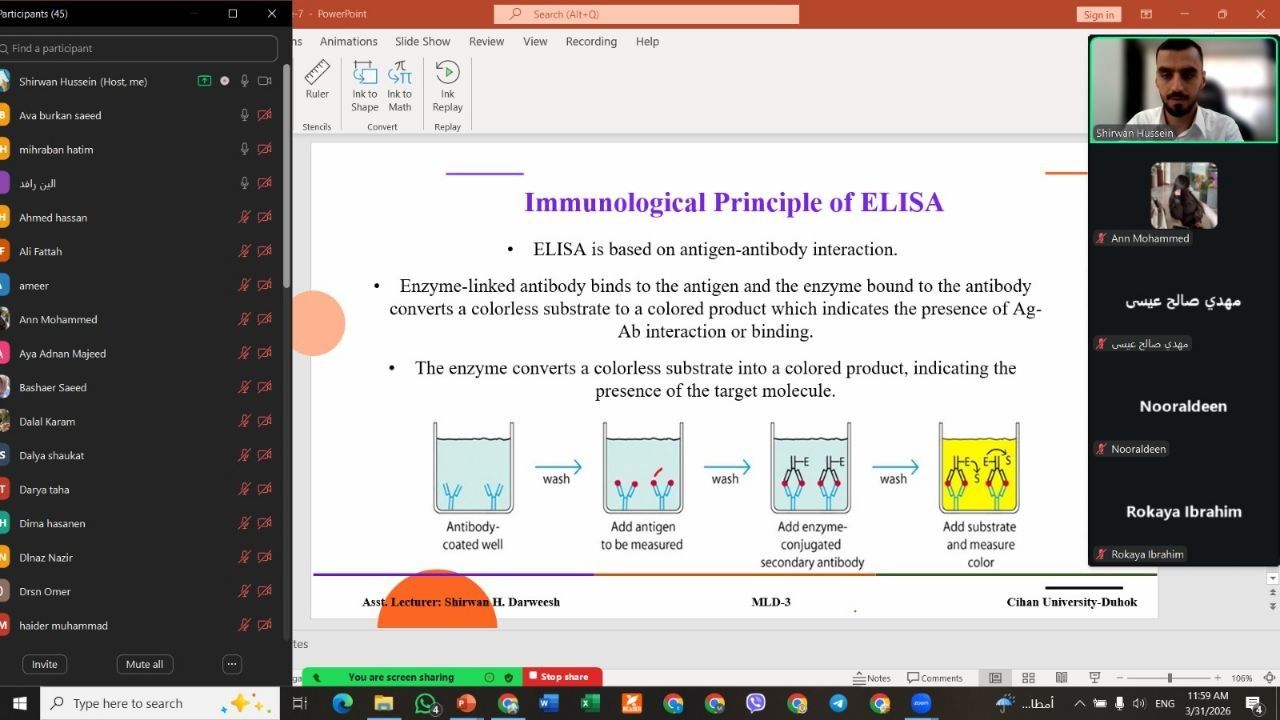The image size is (1280, 720).
Task: Open the three-dots more options menu in Participants
Action: pos(232,664)
